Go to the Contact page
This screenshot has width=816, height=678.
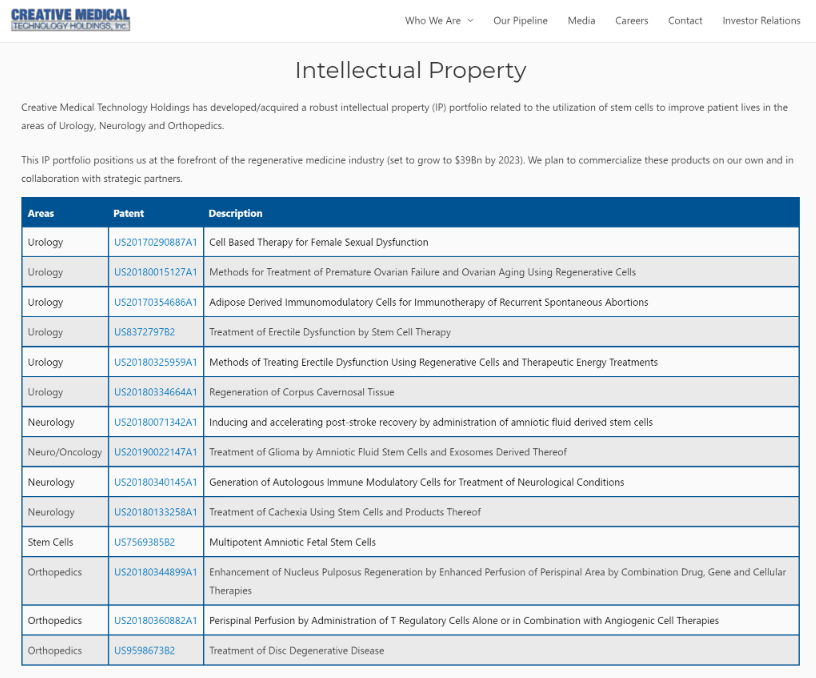(685, 20)
